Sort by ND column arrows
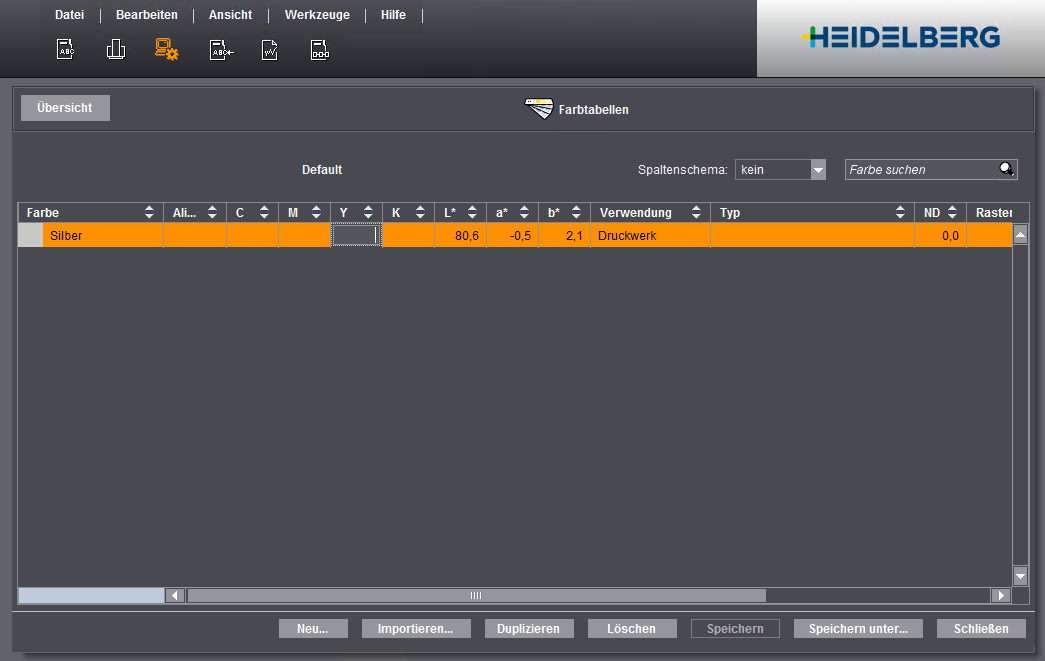 pos(952,213)
